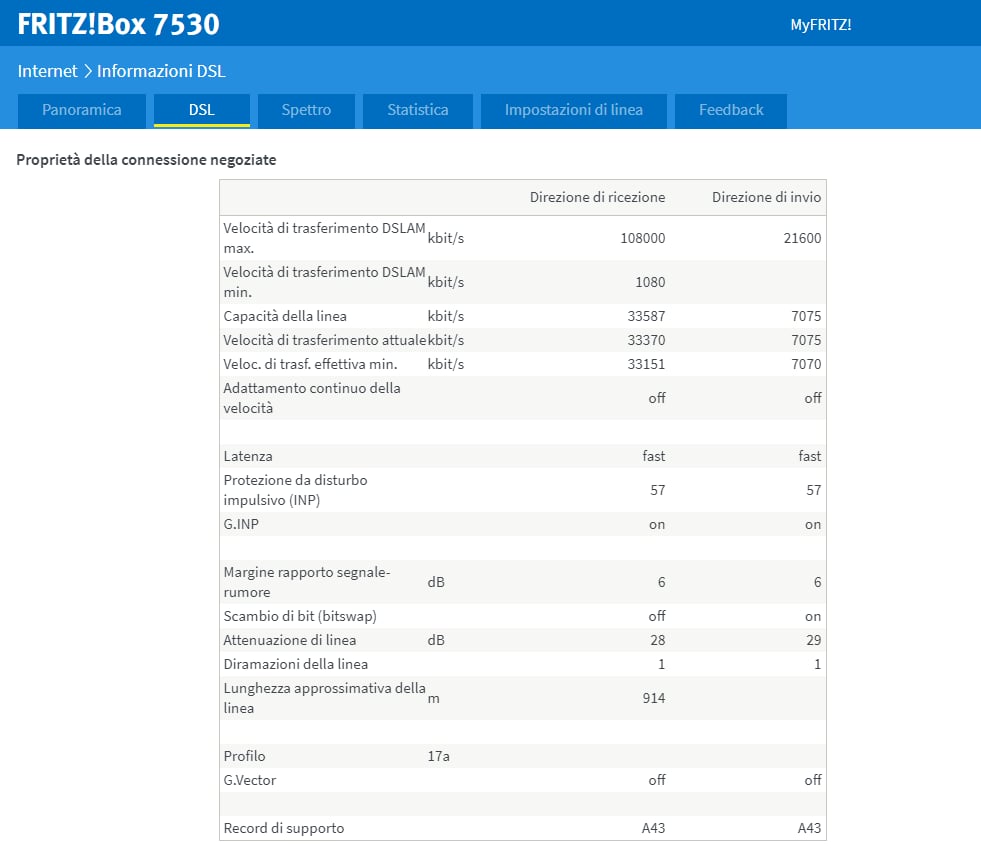Click the Direzione di ricezione column header

[x=597, y=198]
